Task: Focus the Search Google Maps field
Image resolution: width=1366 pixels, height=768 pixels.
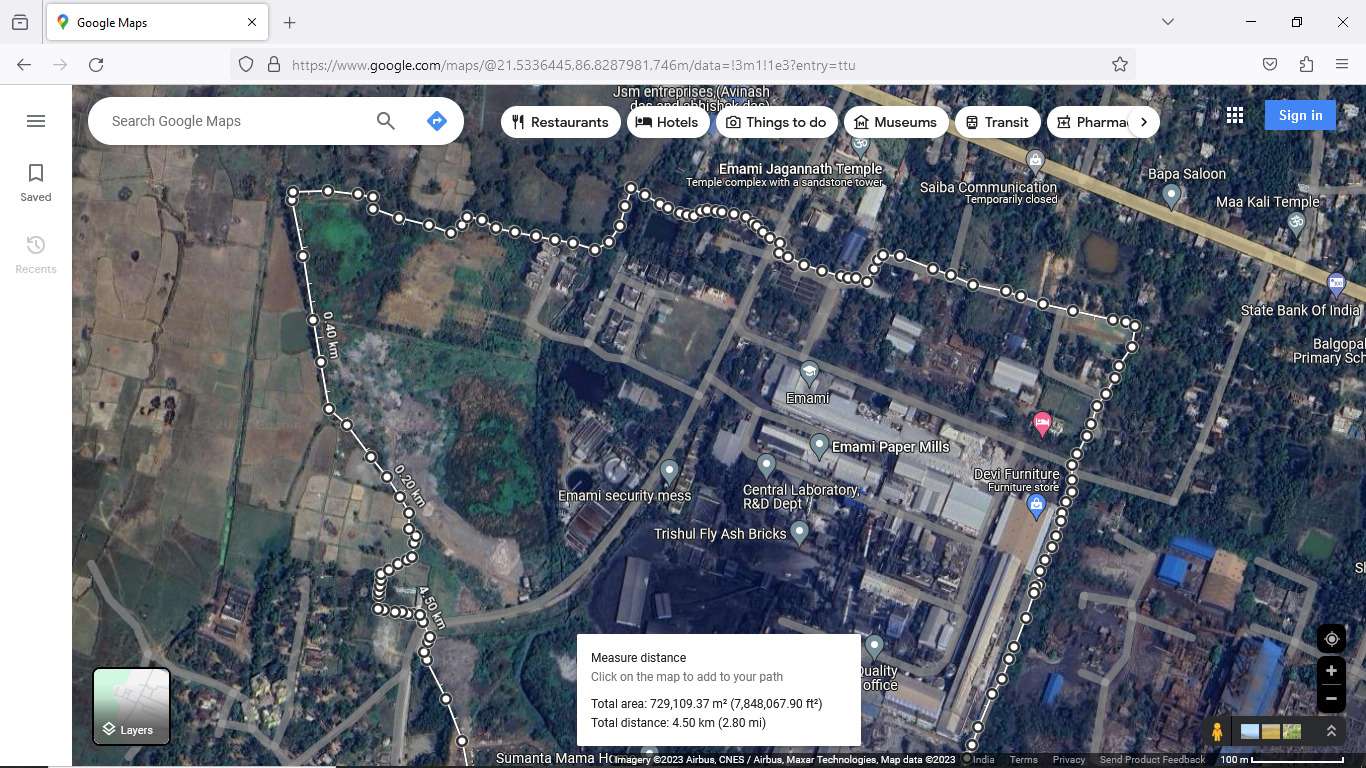Action: tap(236, 121)
